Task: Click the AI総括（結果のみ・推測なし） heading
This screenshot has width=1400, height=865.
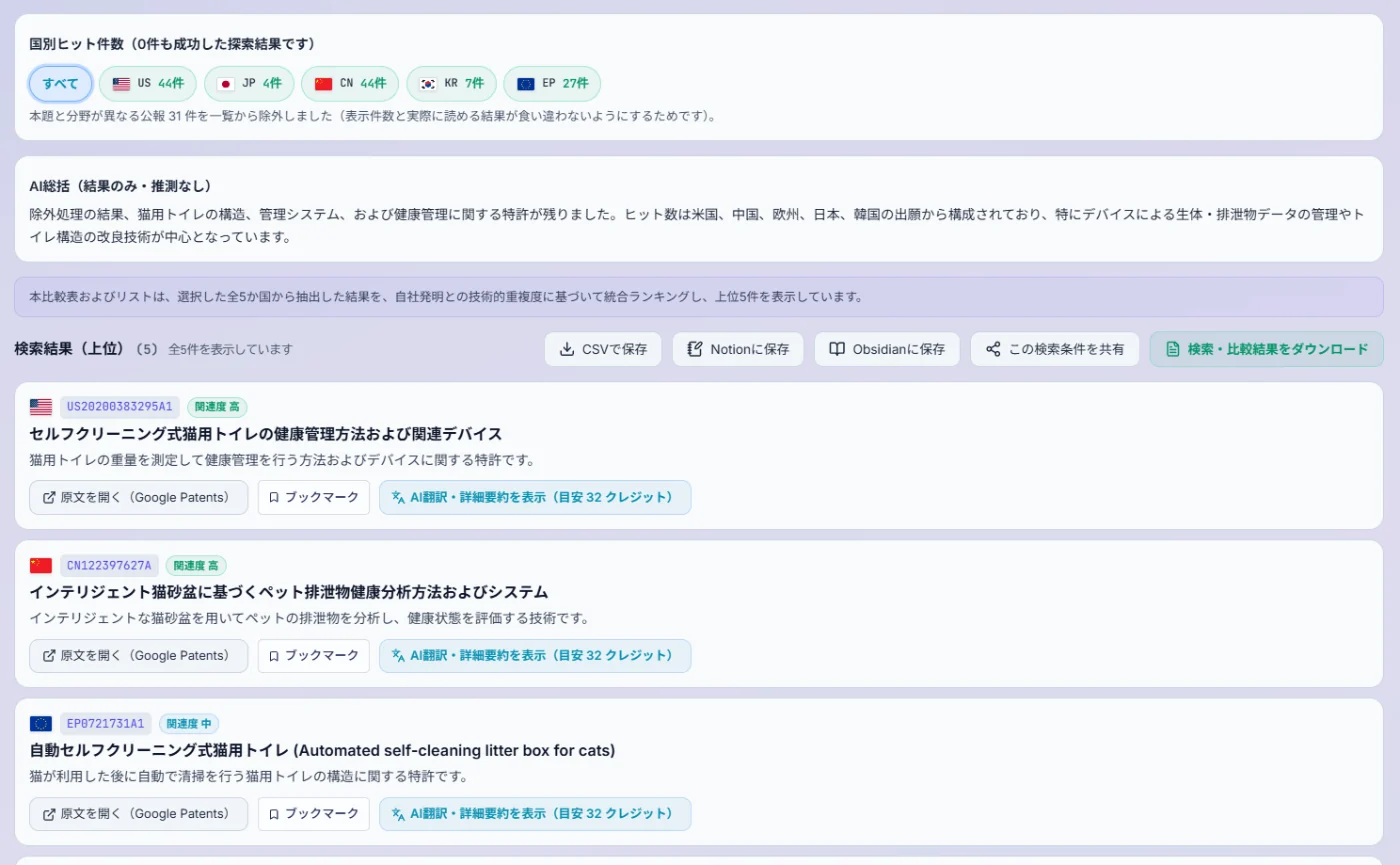Action: click(120, 186)
